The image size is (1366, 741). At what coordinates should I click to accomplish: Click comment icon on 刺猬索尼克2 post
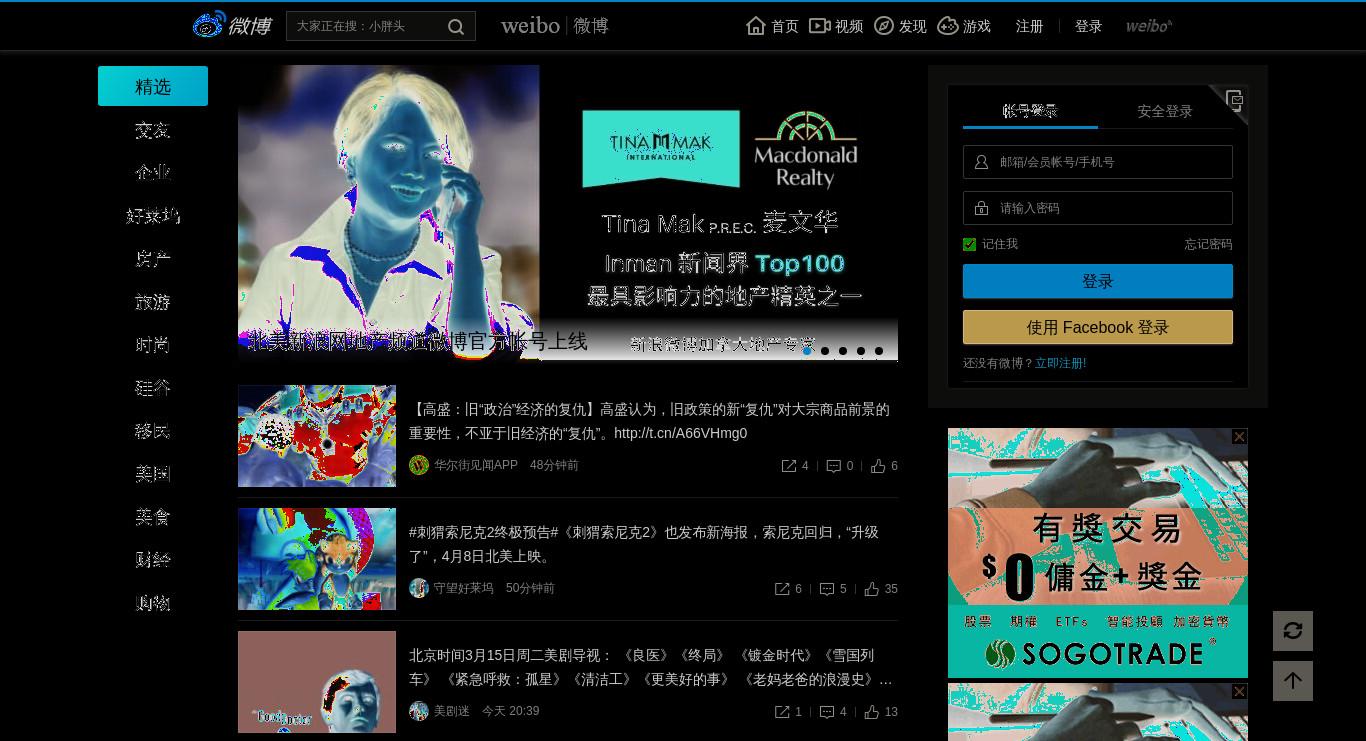tap(827, 589)
